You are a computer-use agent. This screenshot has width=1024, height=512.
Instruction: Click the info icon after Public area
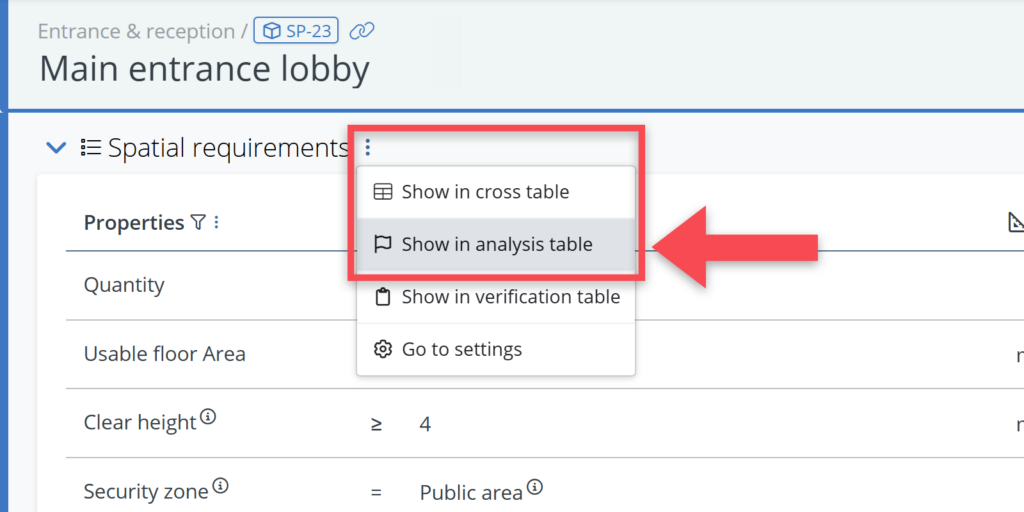pyautogui.click(x=535, y=487)
